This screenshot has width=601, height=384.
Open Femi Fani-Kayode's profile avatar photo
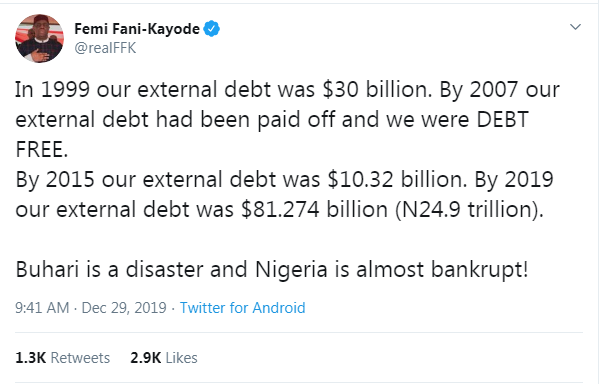(x=39, y=38)
